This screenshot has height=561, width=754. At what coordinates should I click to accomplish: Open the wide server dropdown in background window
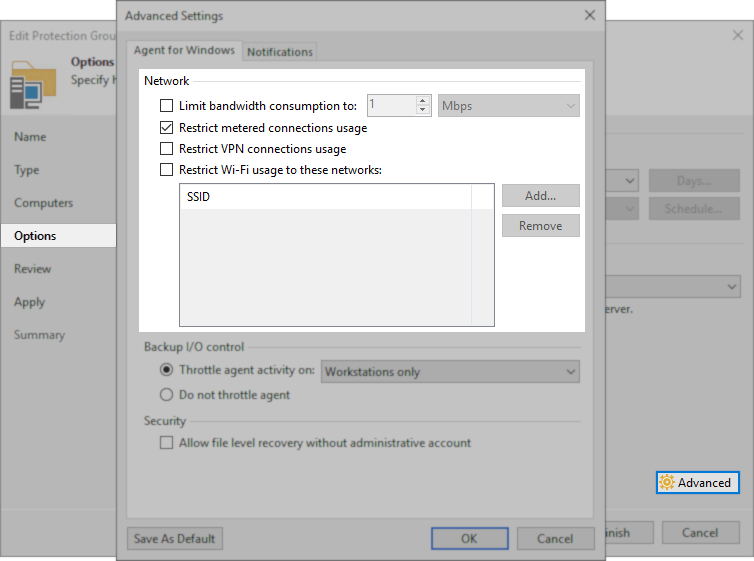pos(673,287)
